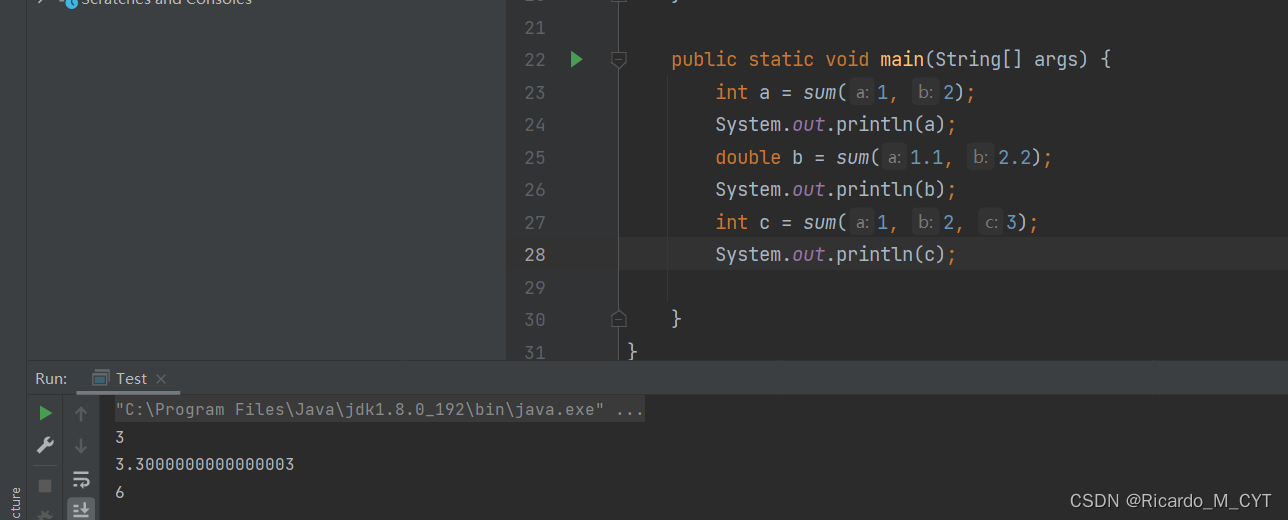This screenshot has width=1288, height=520.
Task: Click the println(b) statement on line 26
Action: click(835, 190)
